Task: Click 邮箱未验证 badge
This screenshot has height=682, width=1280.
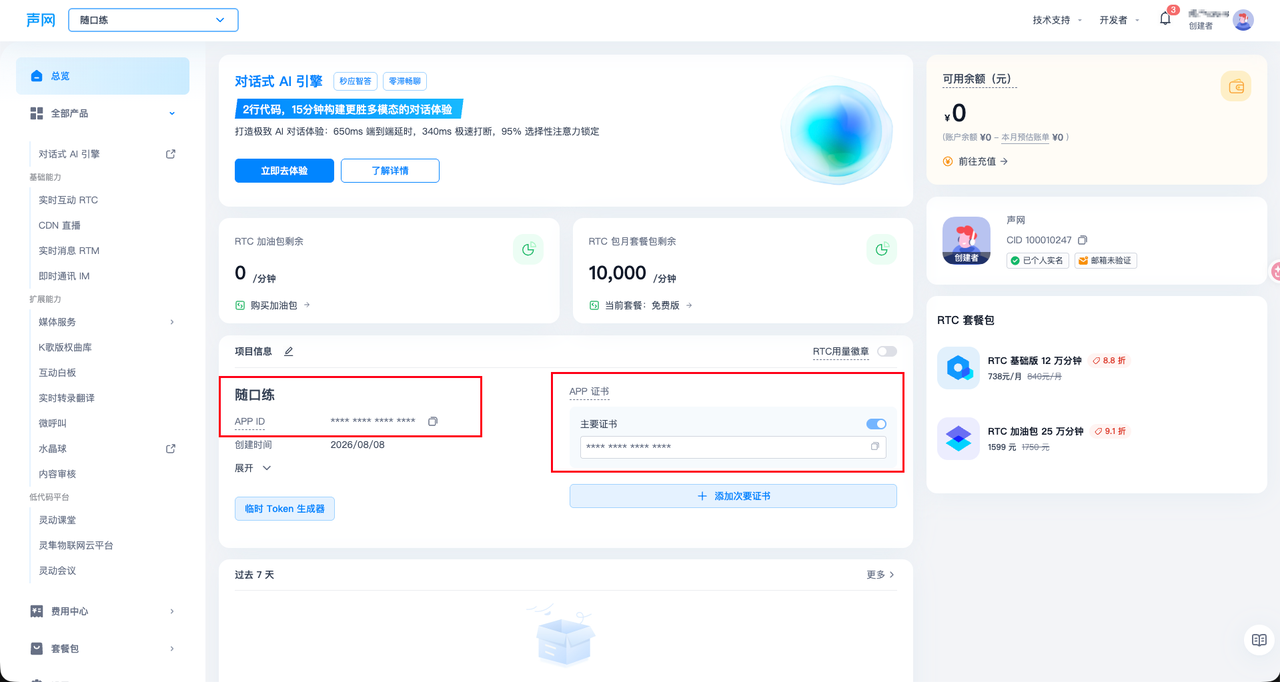Action: 1105,261
